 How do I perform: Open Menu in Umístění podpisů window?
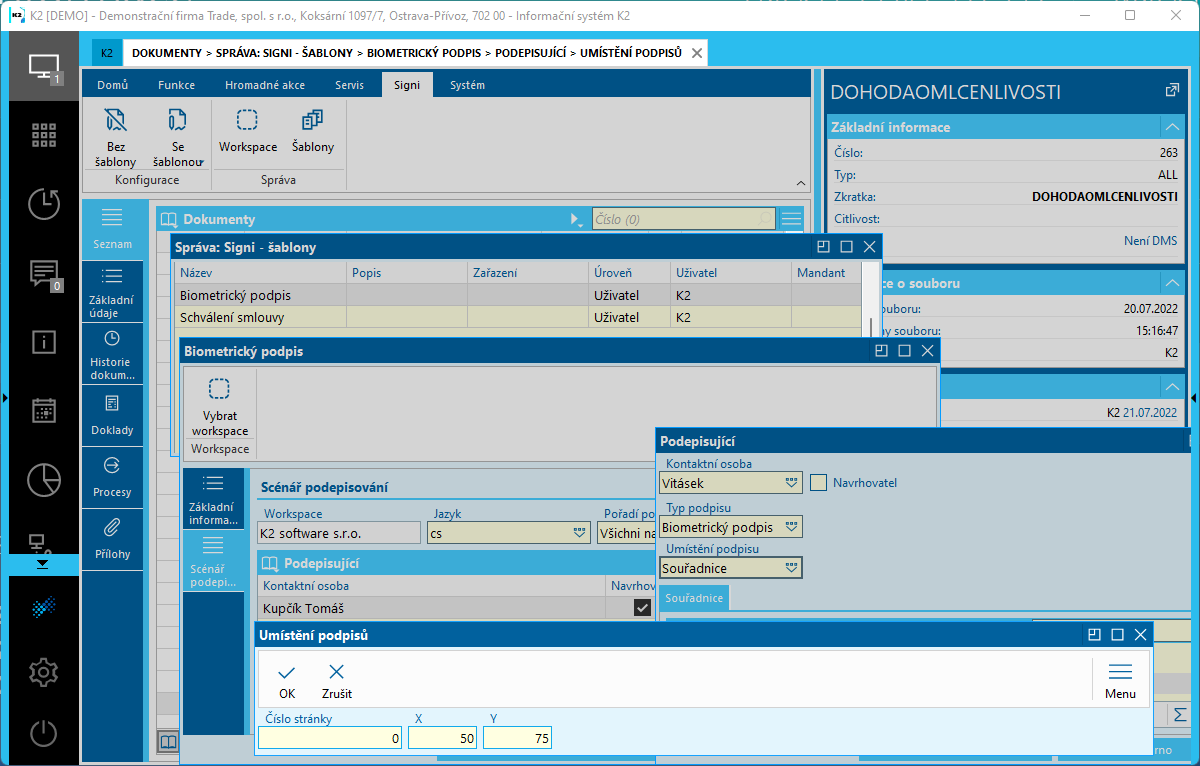1120,681
